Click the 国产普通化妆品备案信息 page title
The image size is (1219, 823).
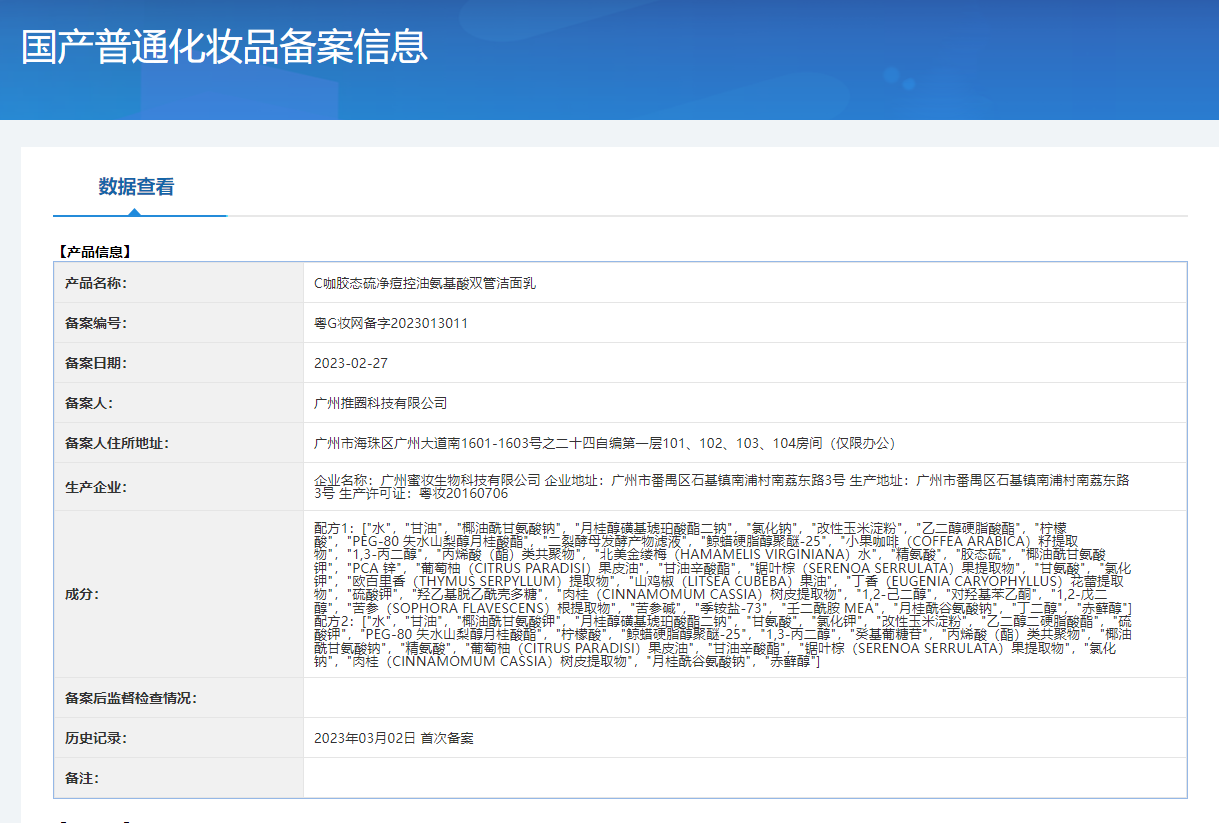(225, 47)
